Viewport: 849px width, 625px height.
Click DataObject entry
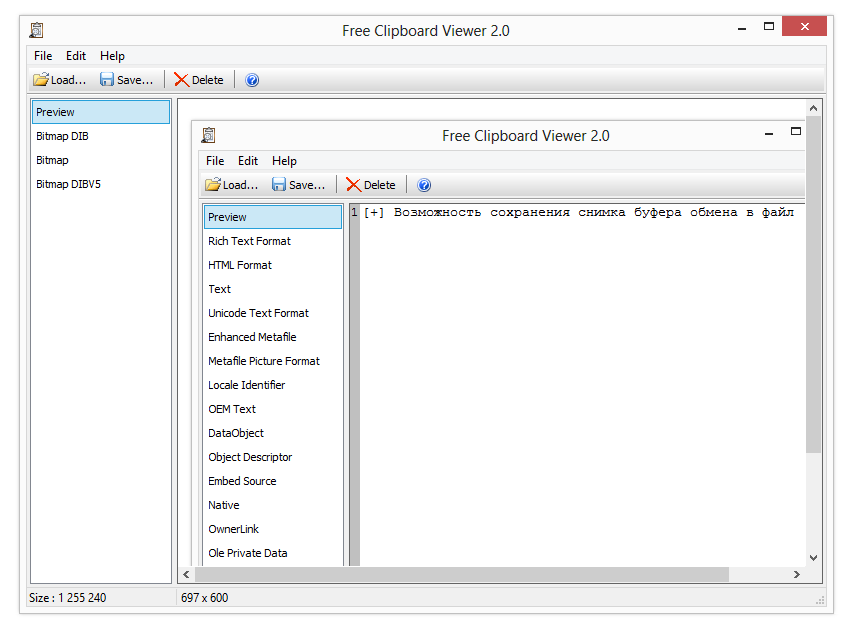[273, 433]
